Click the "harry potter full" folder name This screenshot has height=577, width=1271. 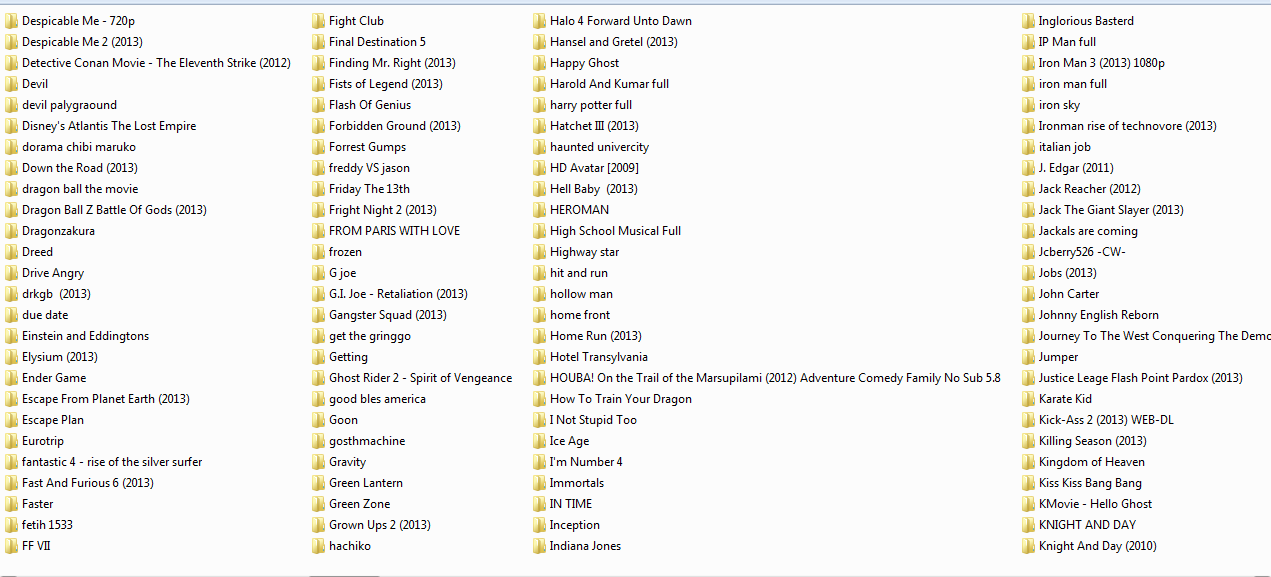coord(591,105)
